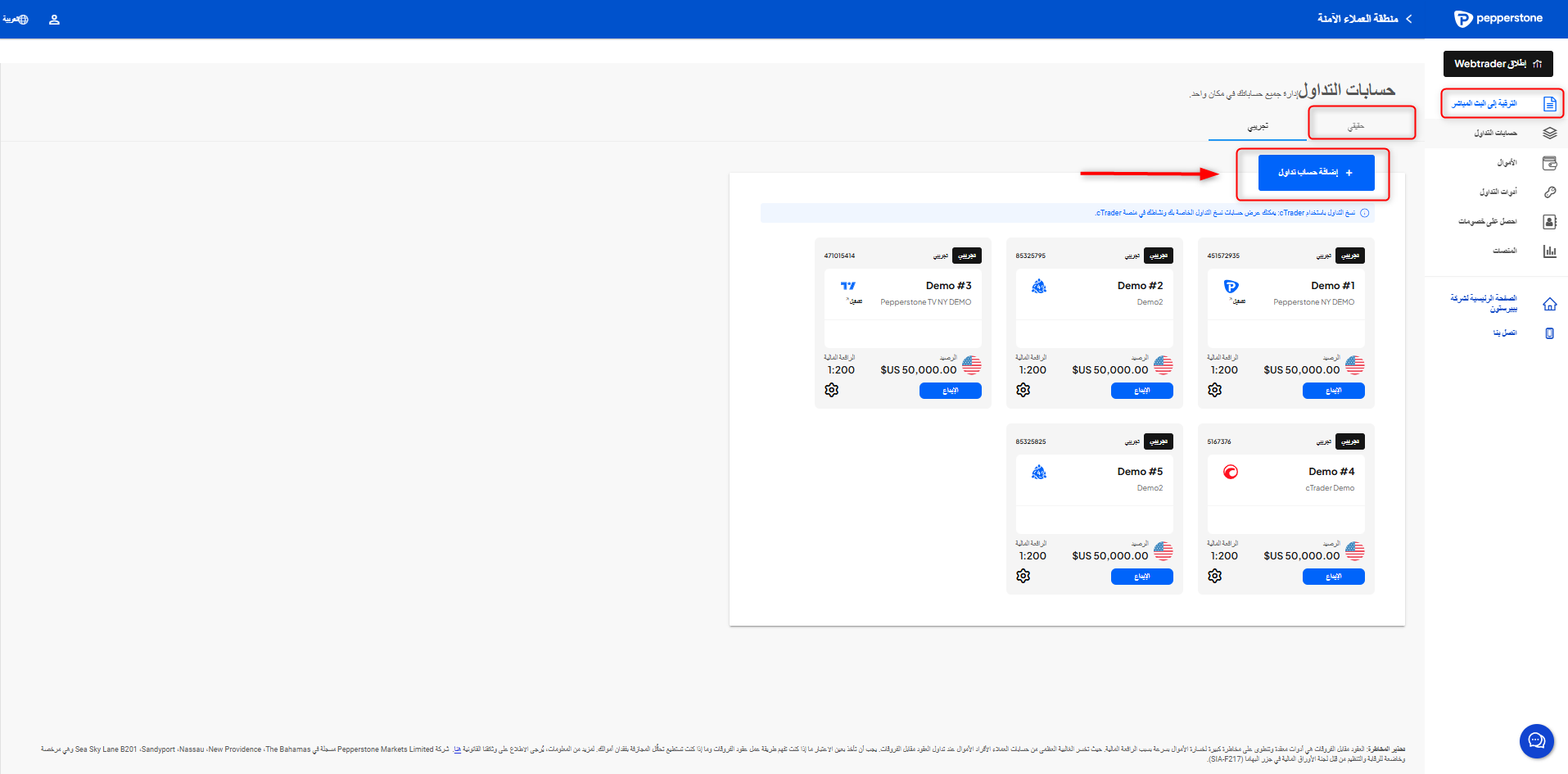
Task: Switch to the تجريبي (demo) tab
Action: [1258, 126]
